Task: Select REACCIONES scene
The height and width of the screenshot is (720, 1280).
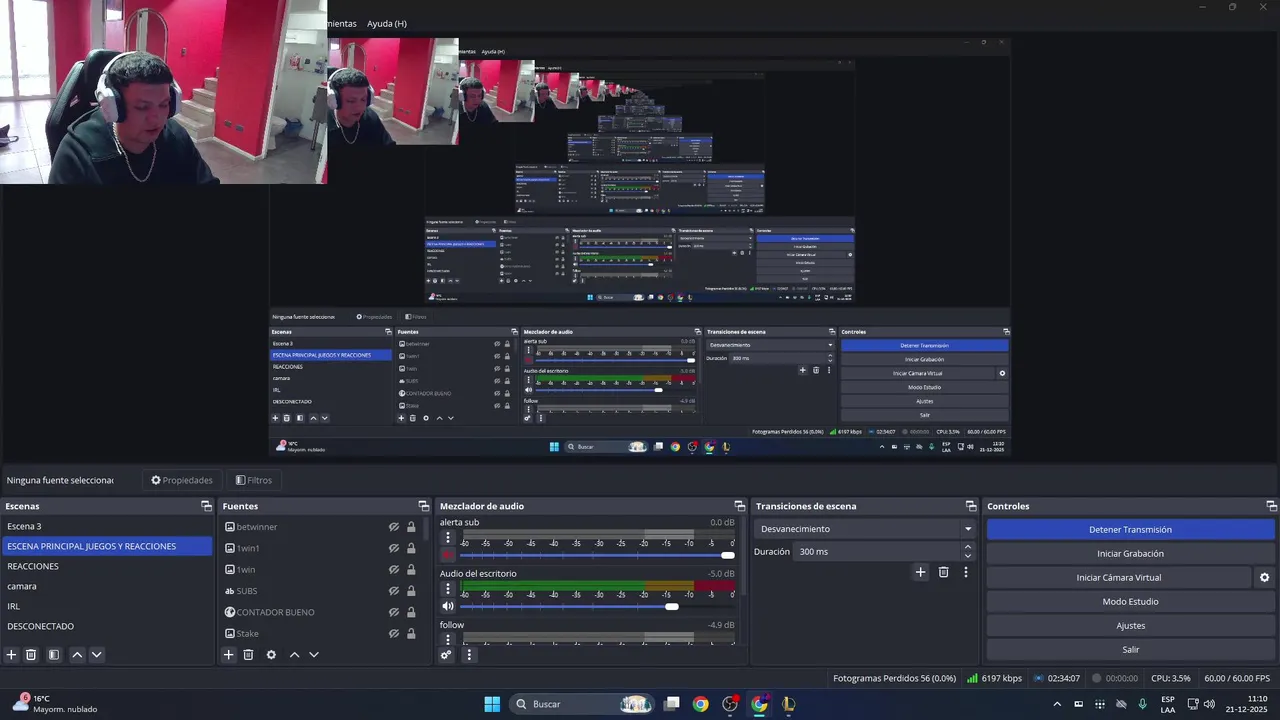Action: [x=106, y=566]
